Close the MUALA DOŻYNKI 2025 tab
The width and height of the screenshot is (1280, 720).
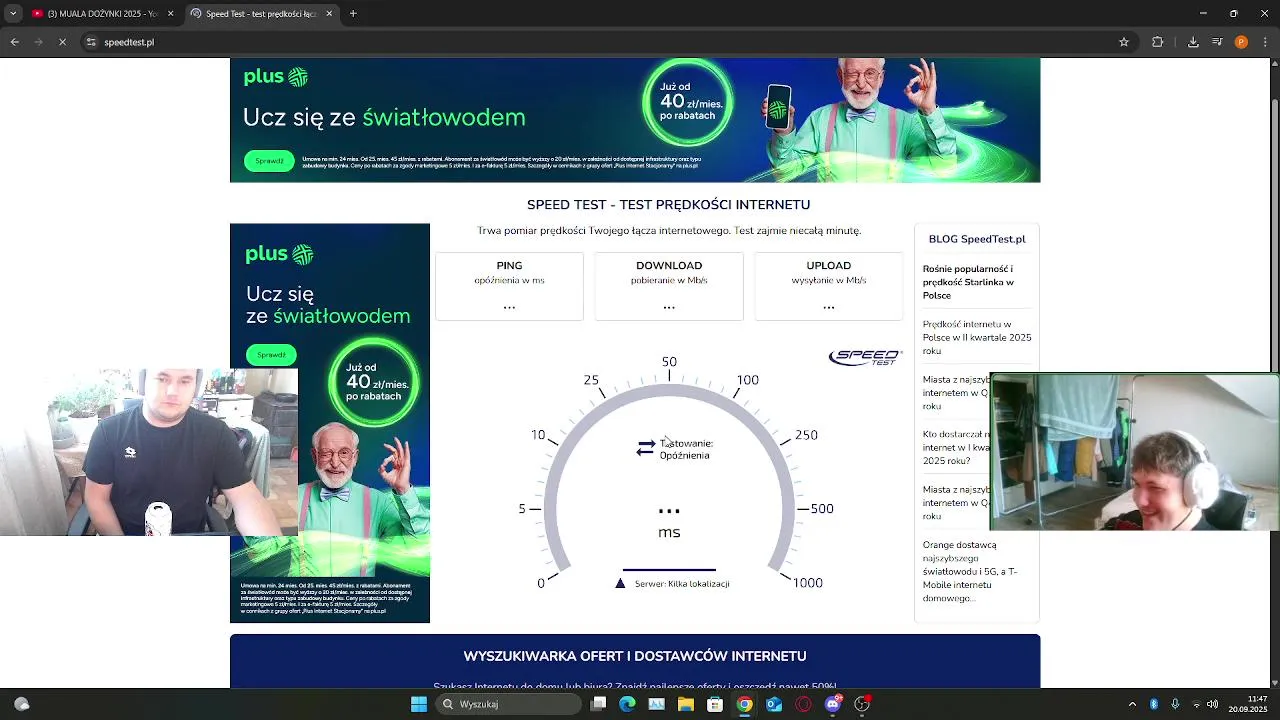pos(170,14)
